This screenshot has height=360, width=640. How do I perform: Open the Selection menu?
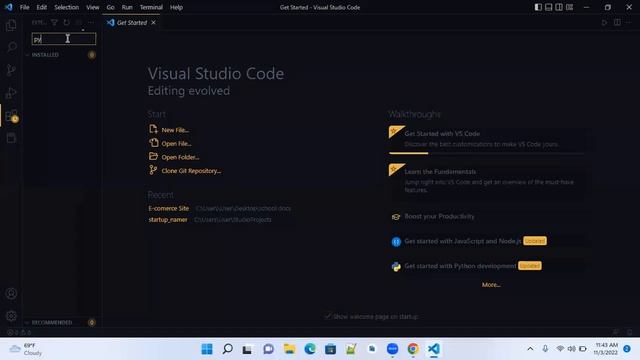click(x=67, y=7)
